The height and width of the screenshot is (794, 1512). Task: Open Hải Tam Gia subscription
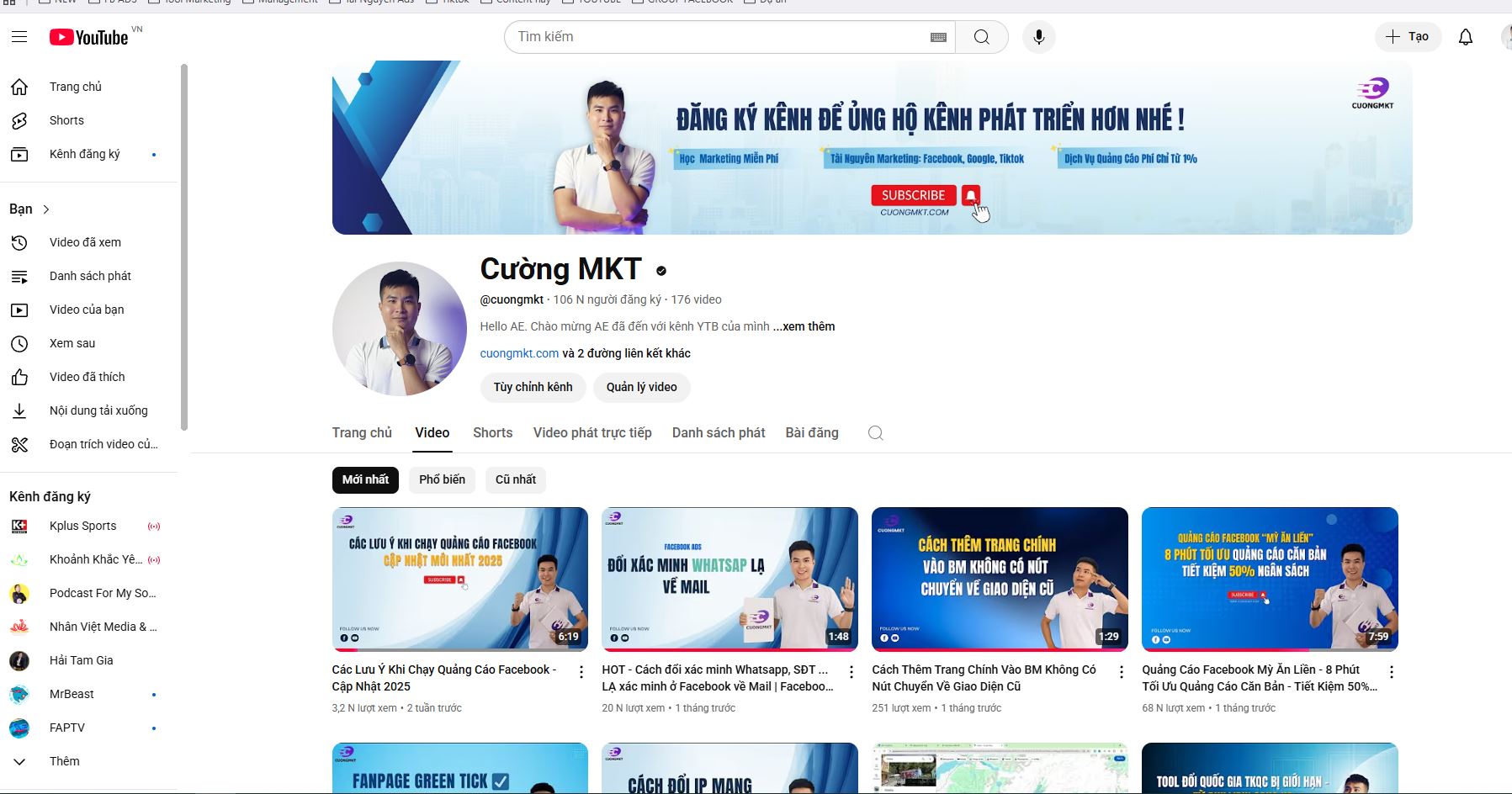88,660
